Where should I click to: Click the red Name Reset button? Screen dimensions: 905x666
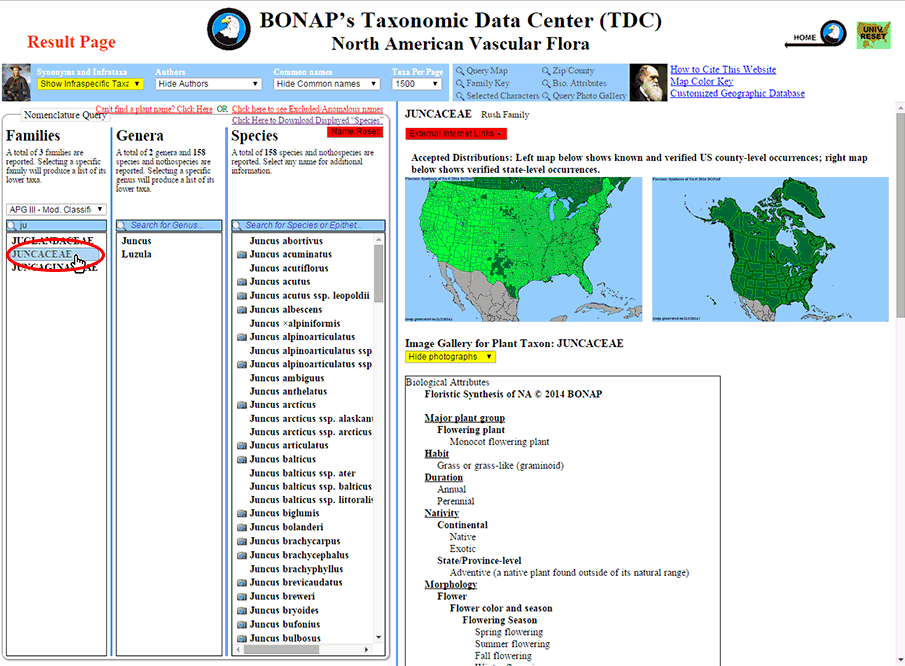355,132
